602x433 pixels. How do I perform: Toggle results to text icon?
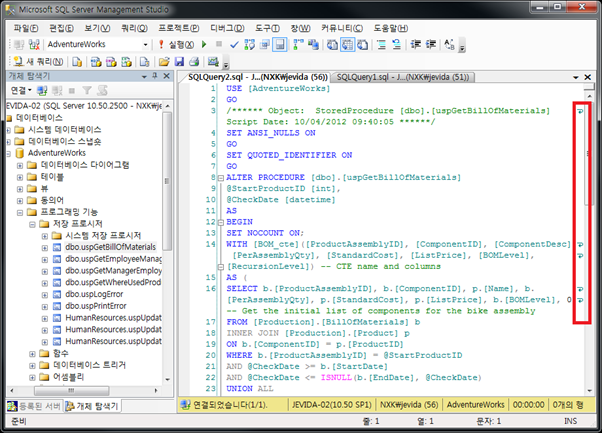pos(333,45)
